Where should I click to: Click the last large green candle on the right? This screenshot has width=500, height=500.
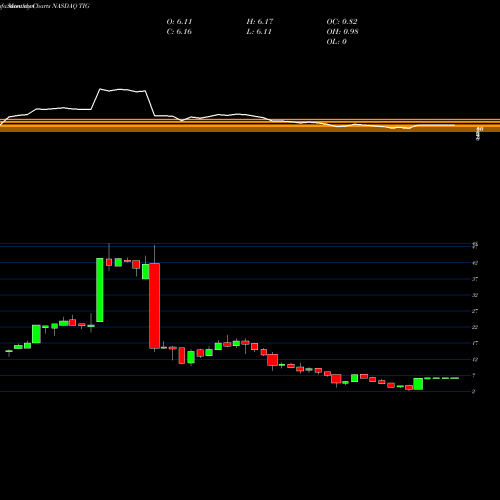click(418, 384)
